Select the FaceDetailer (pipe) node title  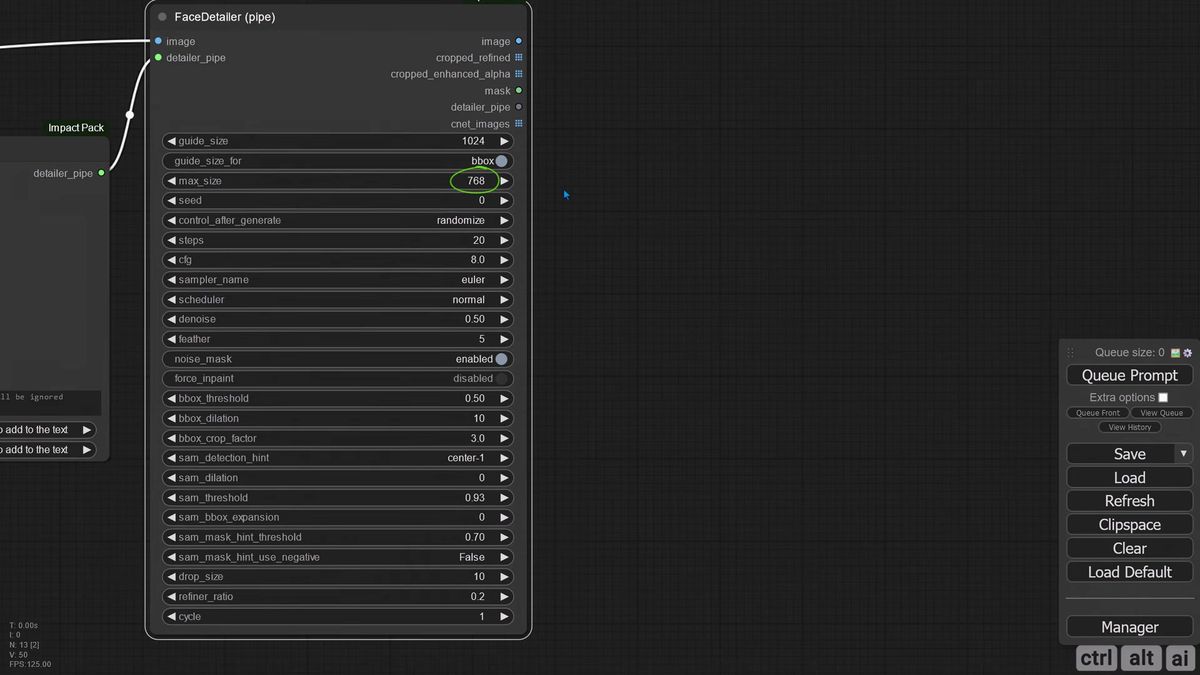(225, 17)
